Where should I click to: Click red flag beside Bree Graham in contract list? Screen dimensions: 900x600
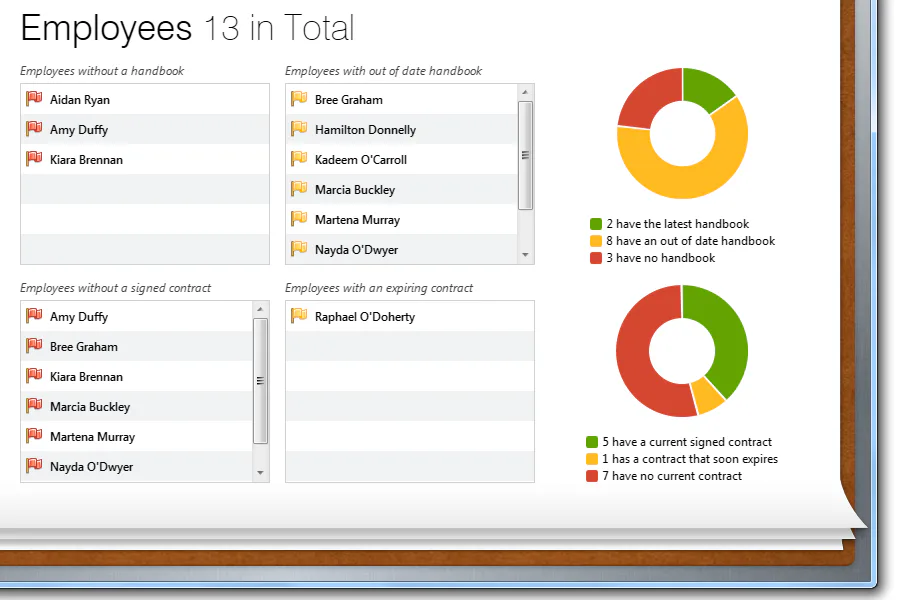pos(34,346)
